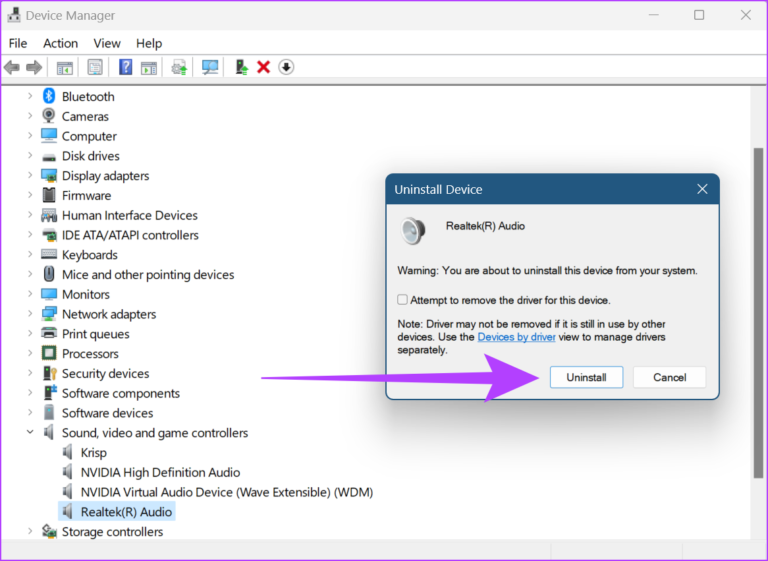Click the Cameras webcam icon
The height and width of the screenshot is (561, 768).
click(x=48, y=116)
